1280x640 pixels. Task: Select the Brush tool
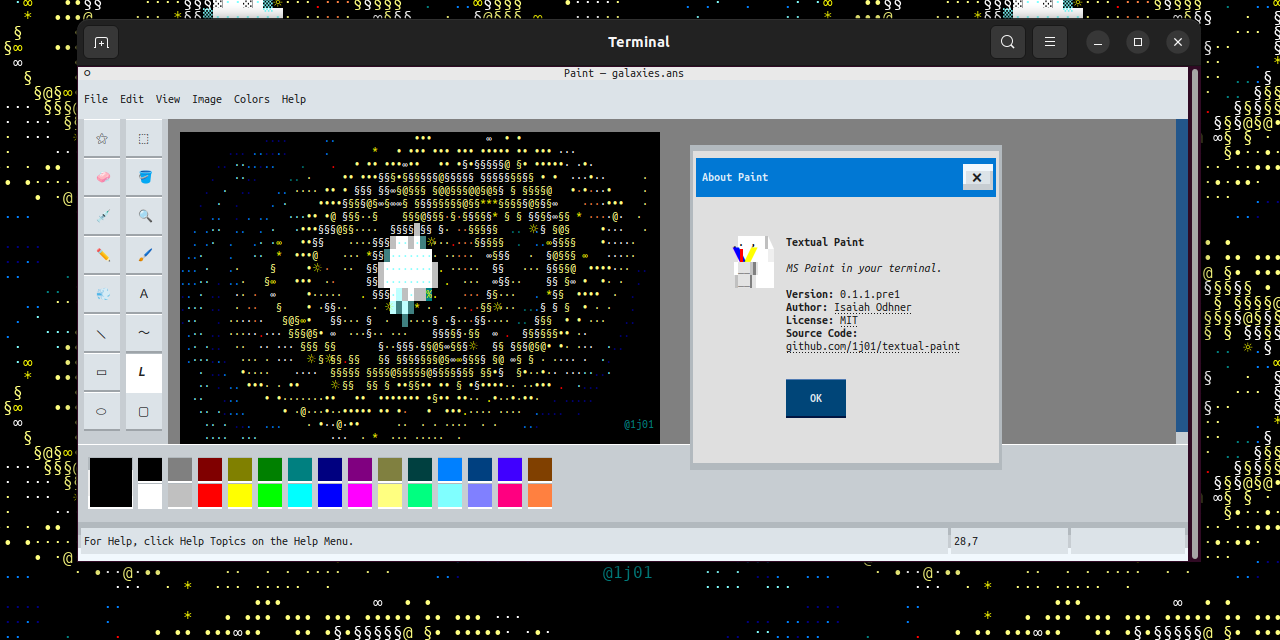pyautogui.click(x=144, y=255)
